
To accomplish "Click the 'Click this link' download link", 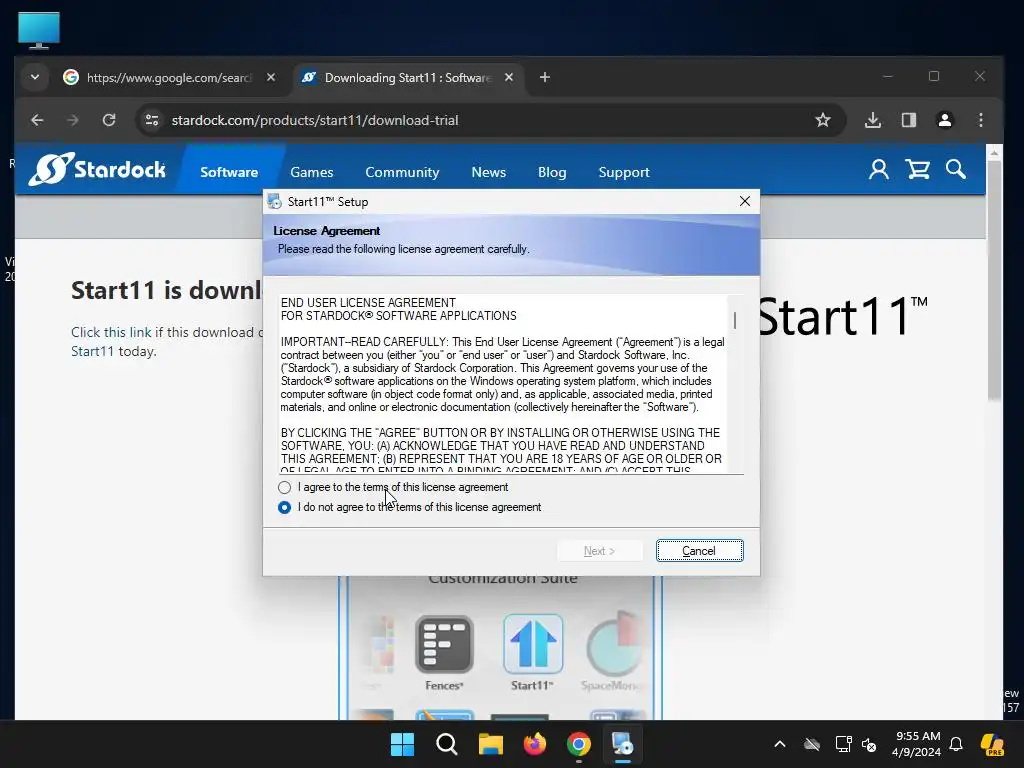I will pyautogui.click(x=111, y=332).
